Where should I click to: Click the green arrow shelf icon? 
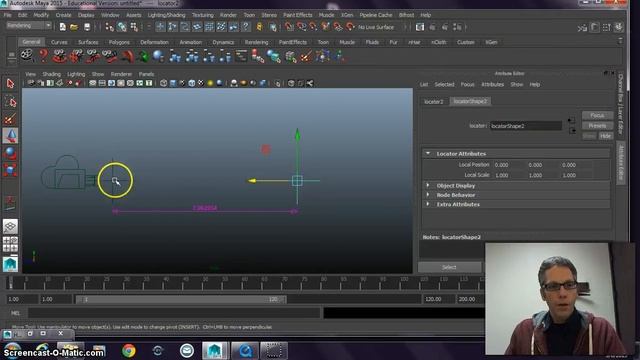tap(143, 56)
